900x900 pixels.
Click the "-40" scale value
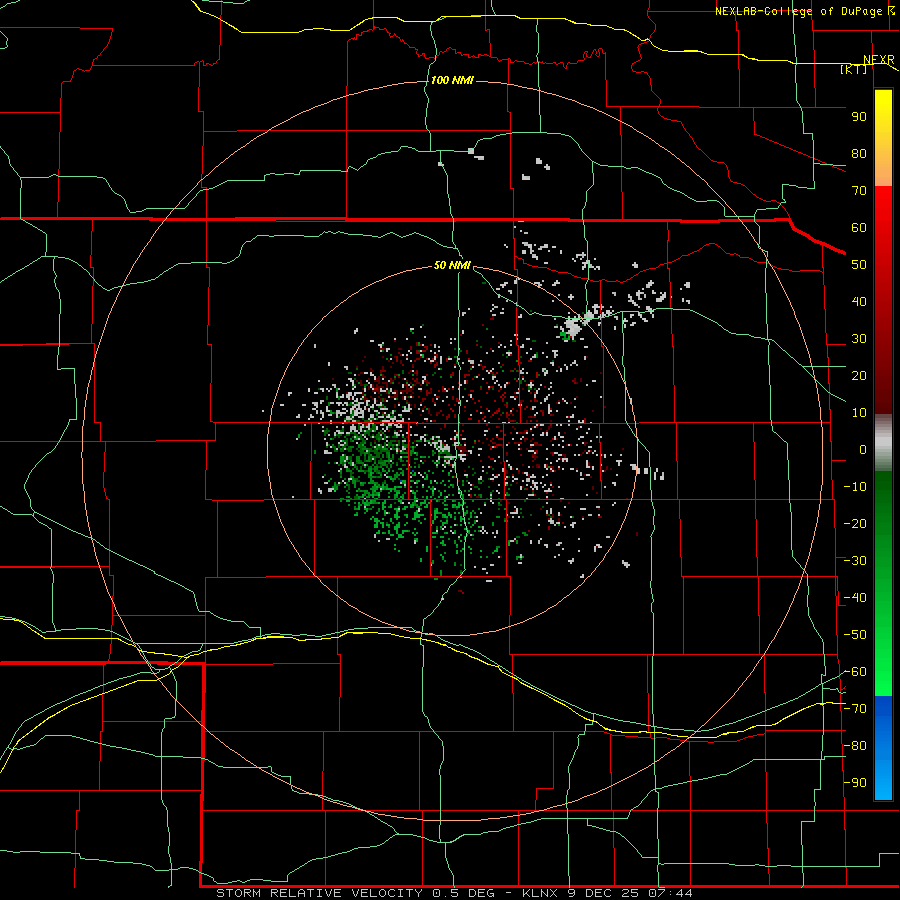[855, 598]
